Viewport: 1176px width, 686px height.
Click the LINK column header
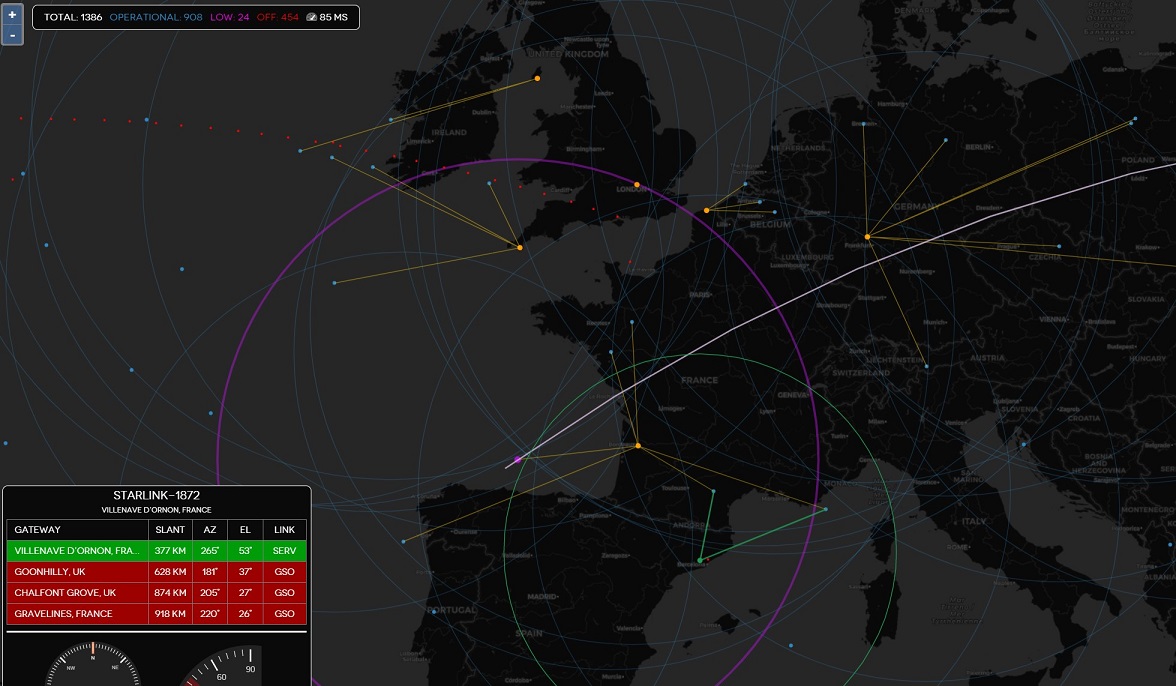click(284, 529)
